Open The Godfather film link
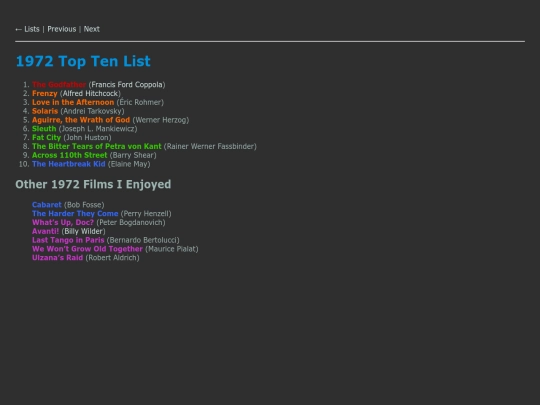540x405 pixels. (x=59, y=85)
